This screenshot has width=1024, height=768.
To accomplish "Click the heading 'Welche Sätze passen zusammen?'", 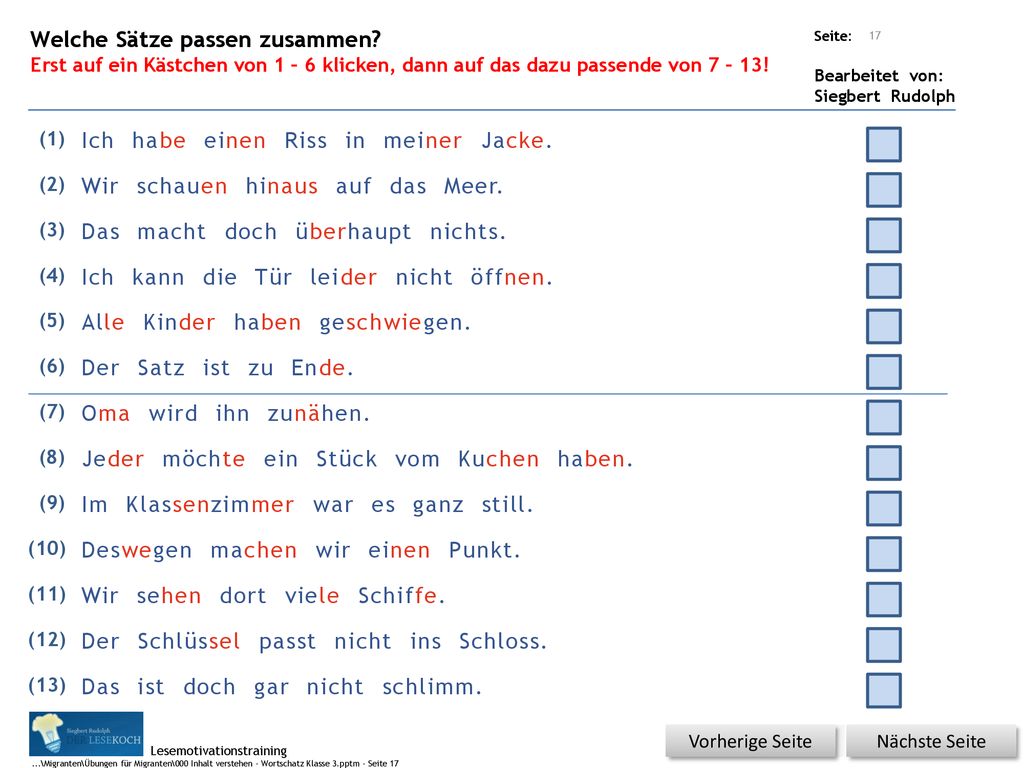I will coord(205,39).
